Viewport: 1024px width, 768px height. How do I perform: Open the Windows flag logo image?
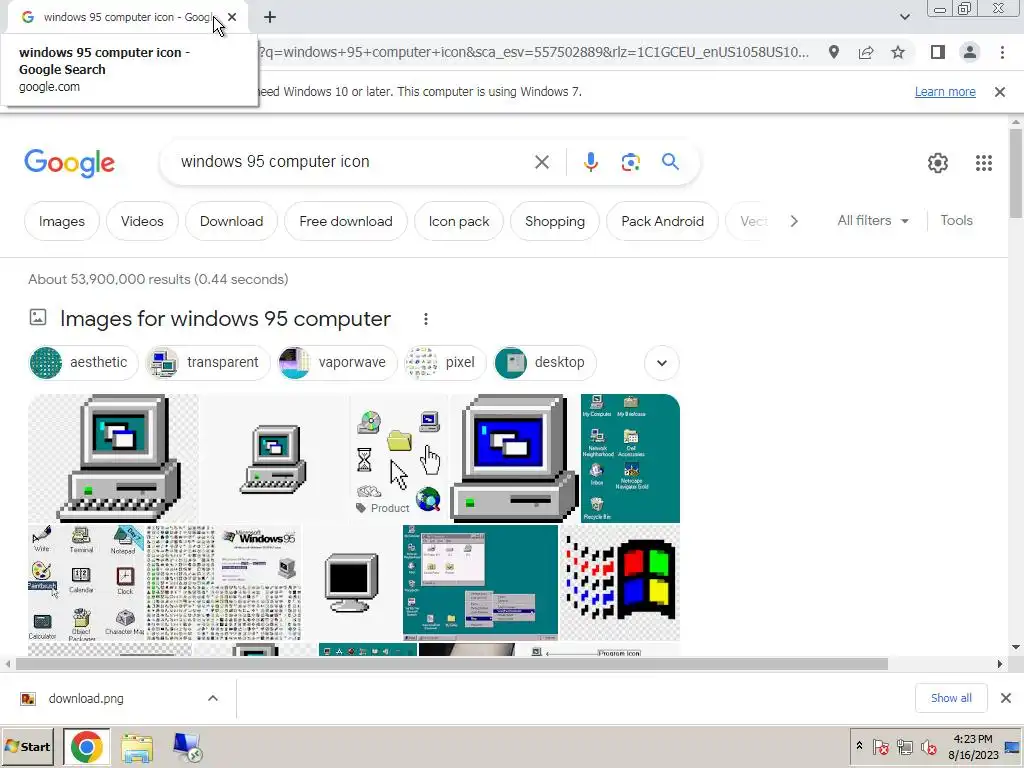(x=620, y=583)
